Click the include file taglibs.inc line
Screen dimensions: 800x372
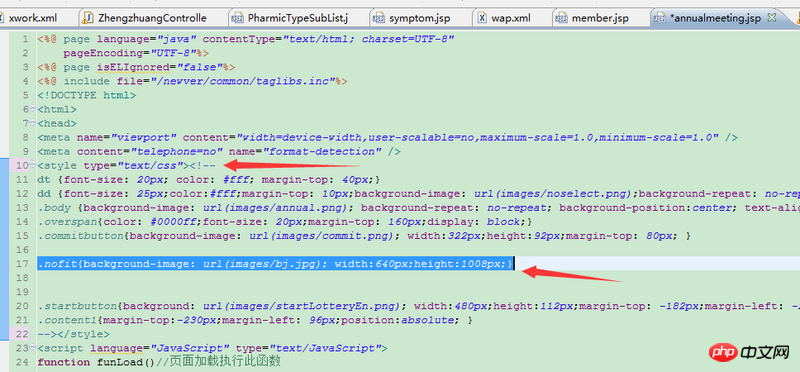pyautogui.click(x=192, y=81)
